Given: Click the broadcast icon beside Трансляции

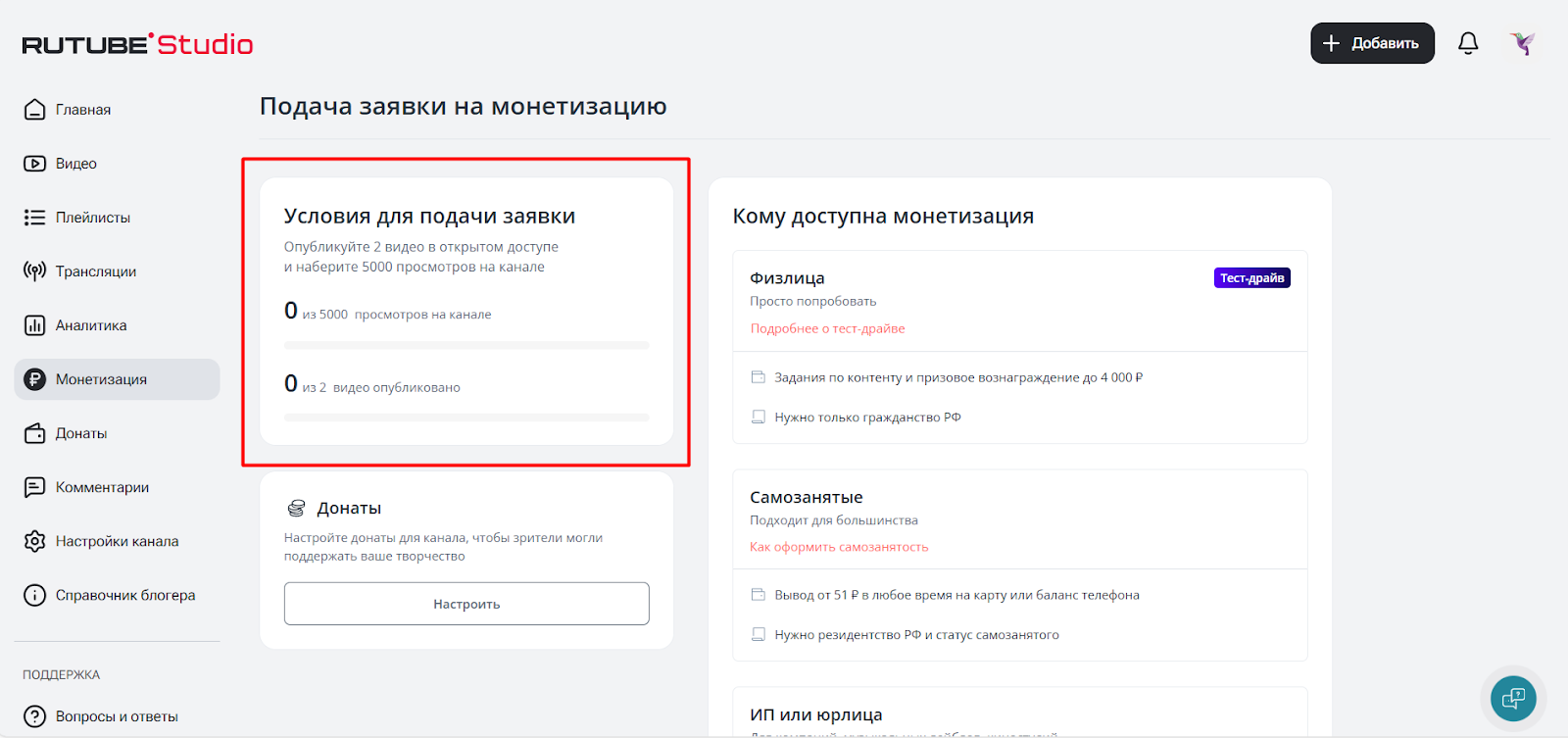Looking at the screenshot, I should [x=34, y=271].
